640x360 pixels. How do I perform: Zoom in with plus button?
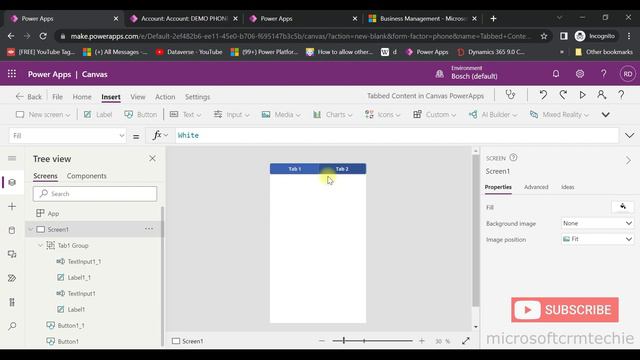tap(422, 341)
